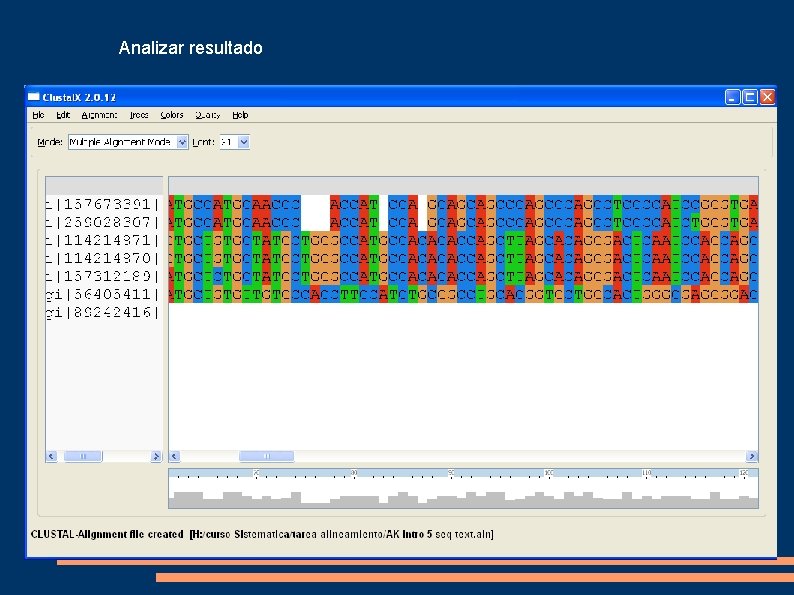Open the Quality menu
The height and width of the screenshot is (595, 794).
tap(208, 115)
